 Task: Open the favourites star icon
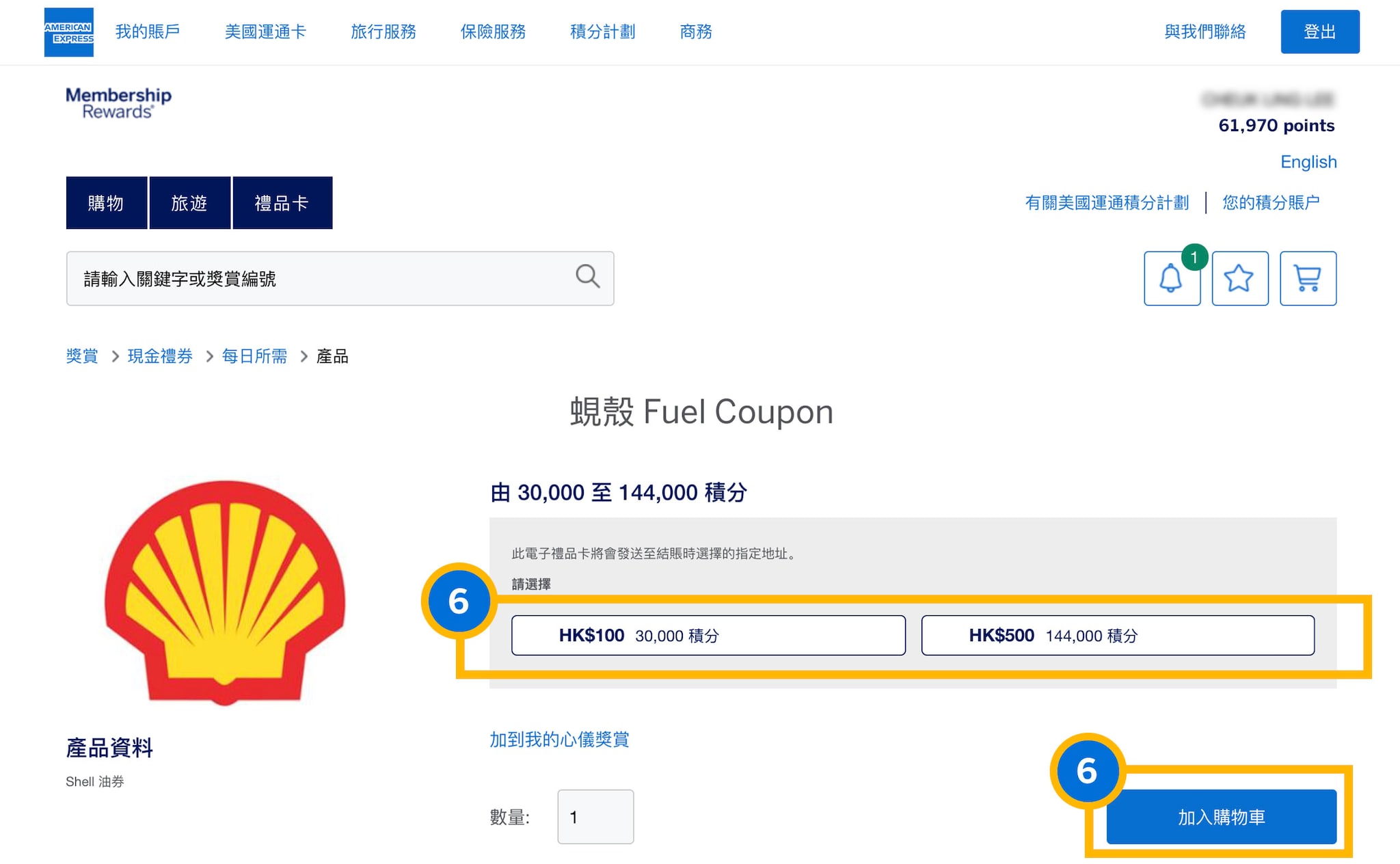click(x=1239, y=278)
